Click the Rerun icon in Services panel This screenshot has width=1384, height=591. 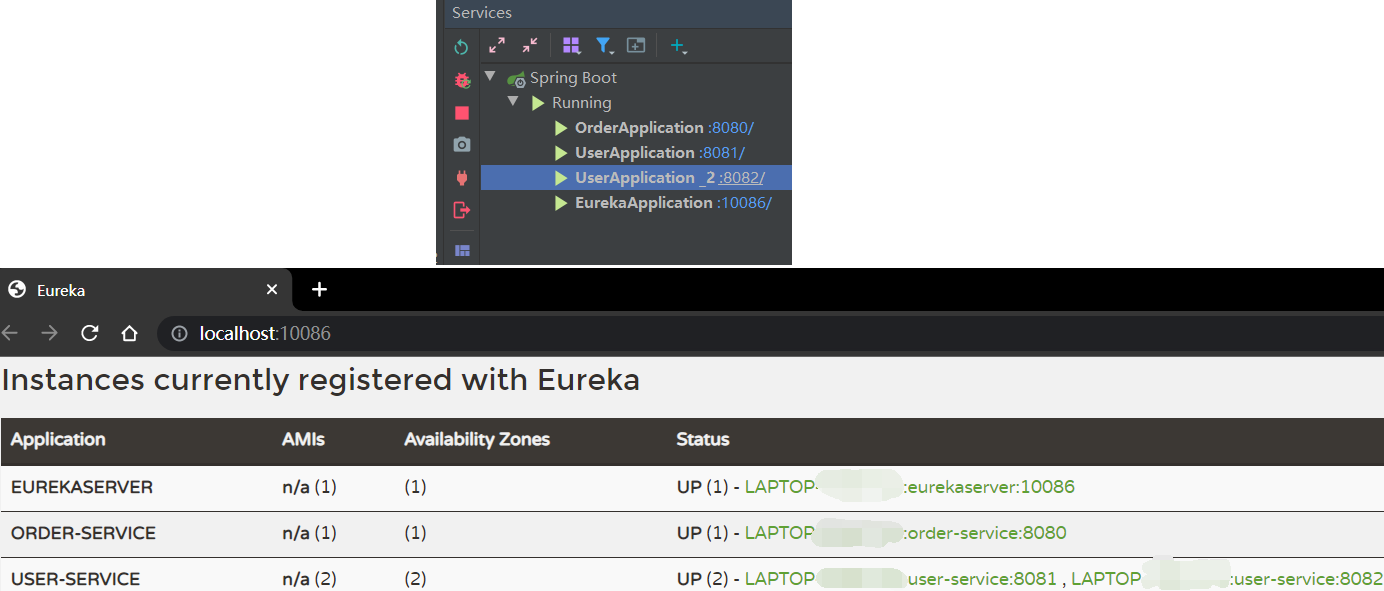pos(461,47)
